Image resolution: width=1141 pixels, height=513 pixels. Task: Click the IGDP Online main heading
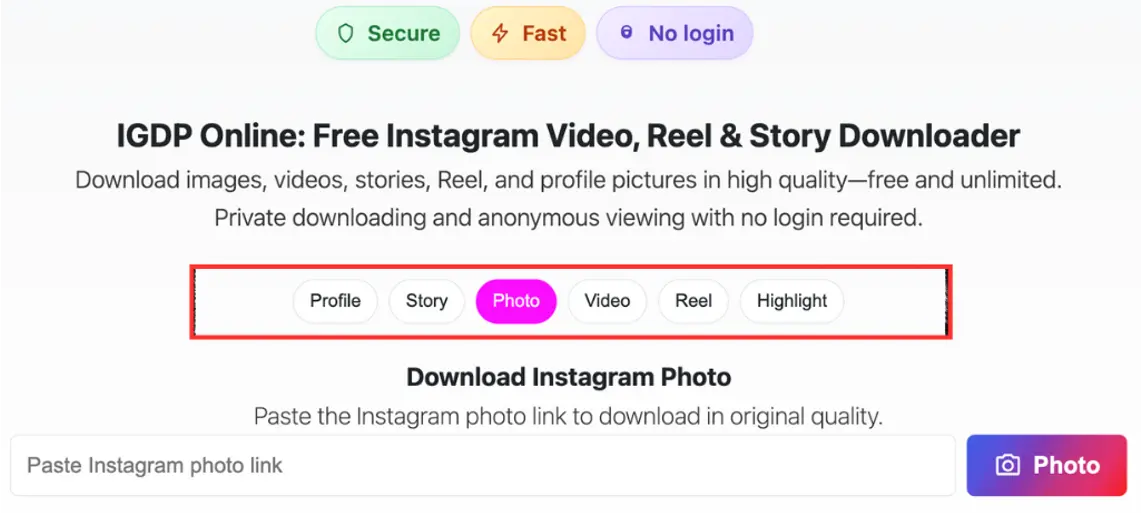click(568, 136)
